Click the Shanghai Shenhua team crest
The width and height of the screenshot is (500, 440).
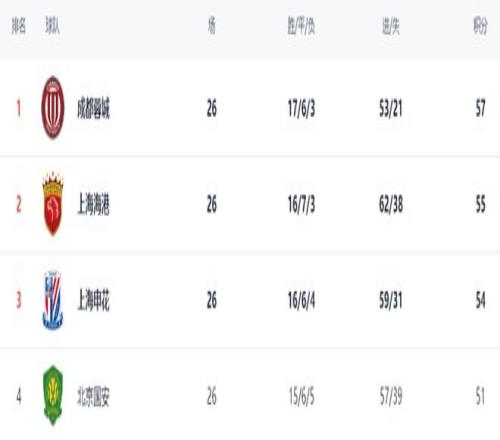(53, 300)
